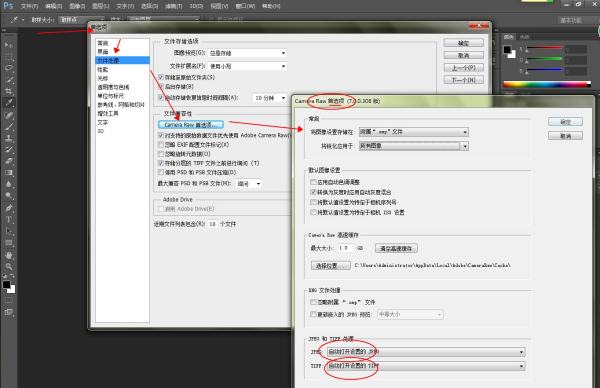Swap foreground and background colors icon
Image resolution: width=600 pixels, height=388 pixels.
[x=12, y=276]
